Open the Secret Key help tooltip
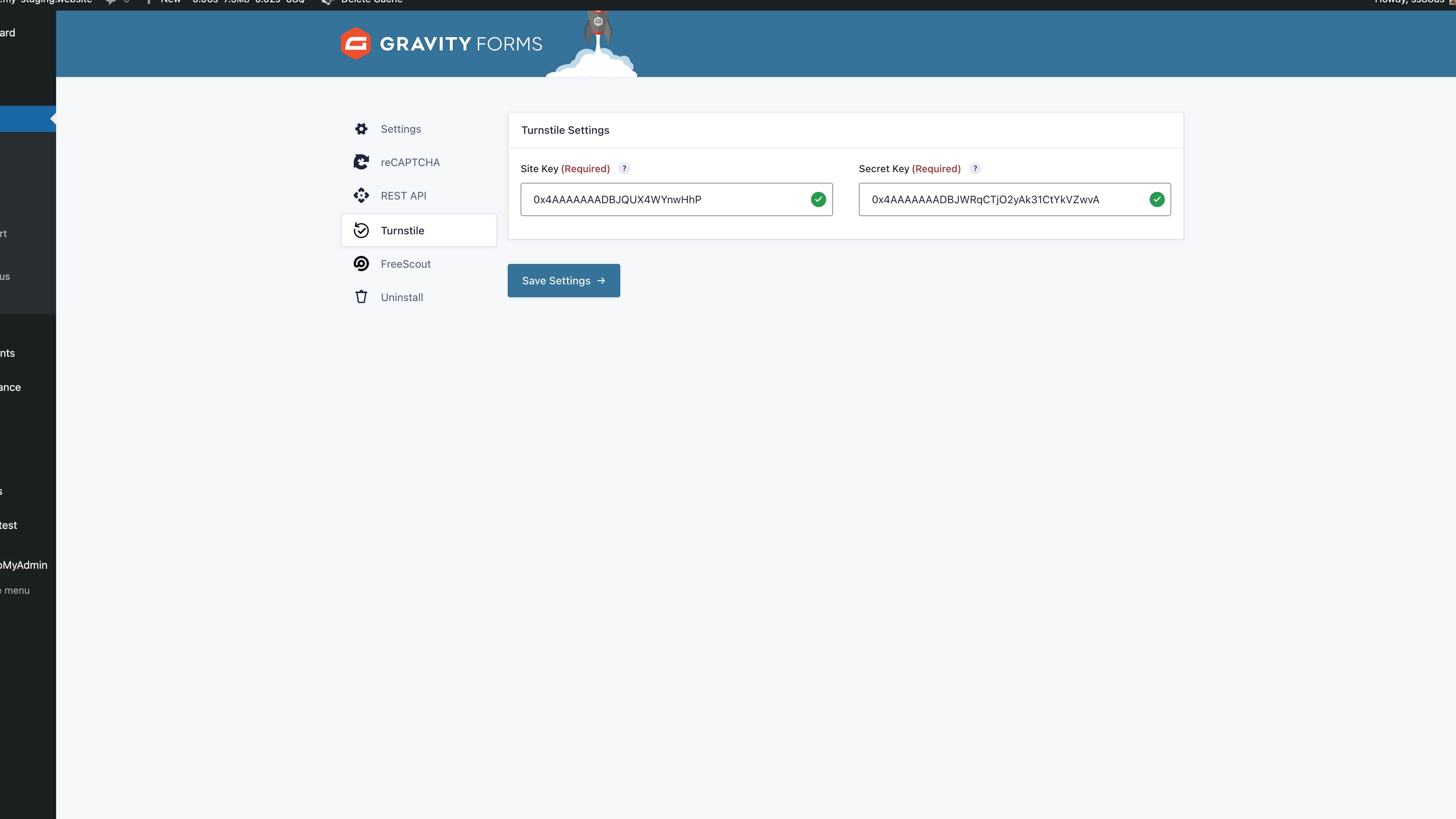Image resolution: width=1456 pixels, height=819 pixels. pos(975,168)
